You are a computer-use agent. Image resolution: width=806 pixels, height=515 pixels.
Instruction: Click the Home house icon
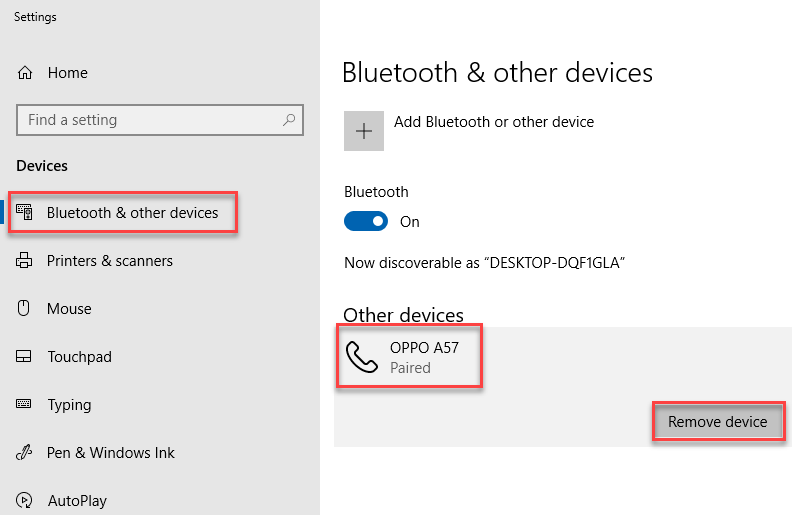point(25,72)
